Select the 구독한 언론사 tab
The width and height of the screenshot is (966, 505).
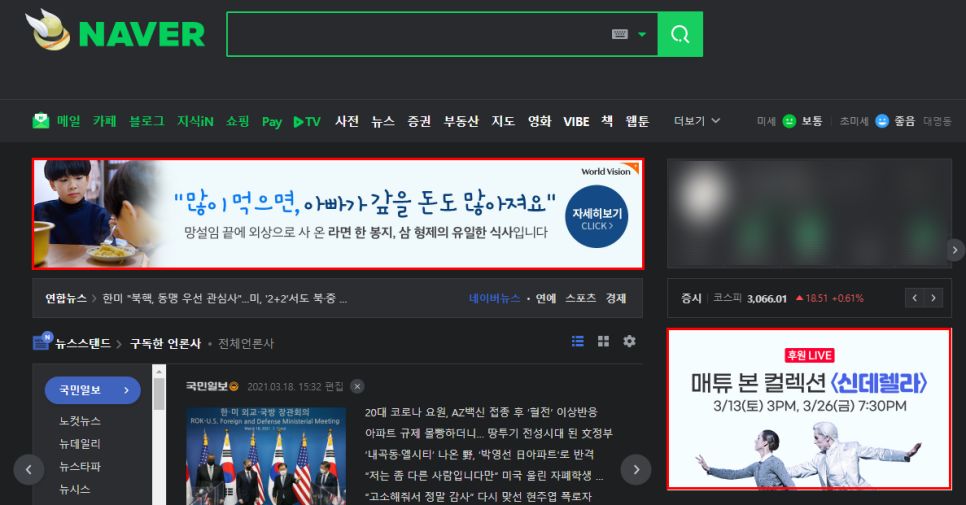[x=165, y=344]
